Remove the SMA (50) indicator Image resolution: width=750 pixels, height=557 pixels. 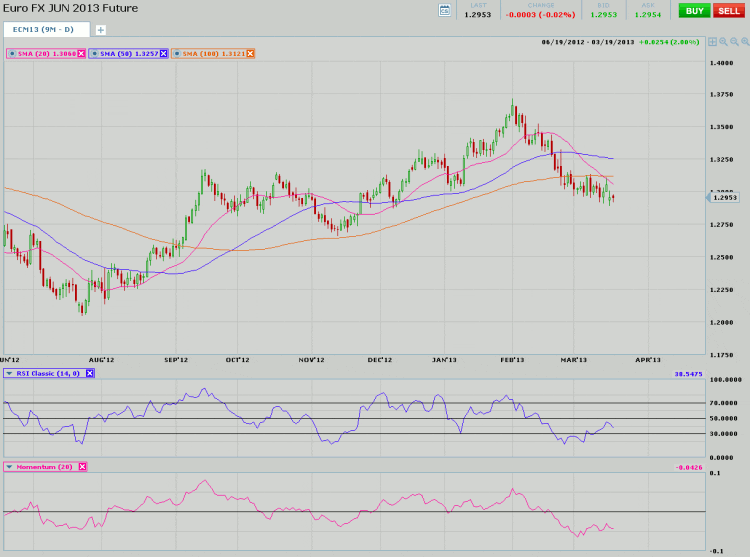pyautogui.click(x=164, y=53)
